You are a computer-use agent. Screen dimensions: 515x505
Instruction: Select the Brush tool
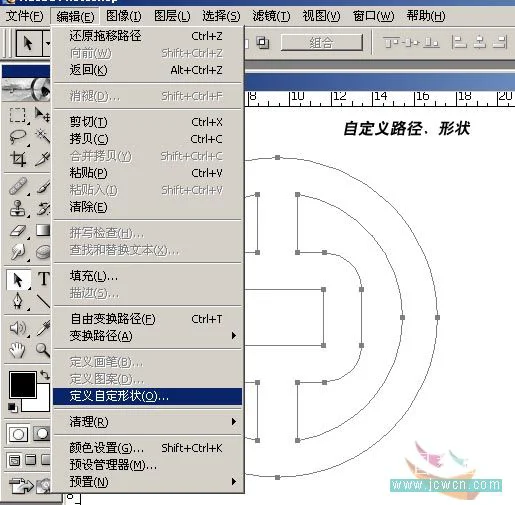pos(42,186)
